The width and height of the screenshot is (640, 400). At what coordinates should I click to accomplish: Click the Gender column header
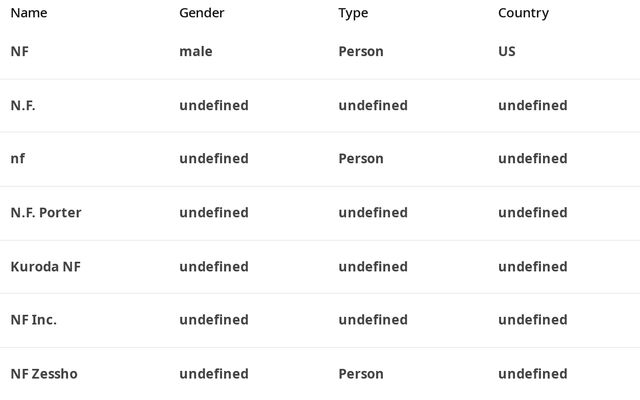201,13
